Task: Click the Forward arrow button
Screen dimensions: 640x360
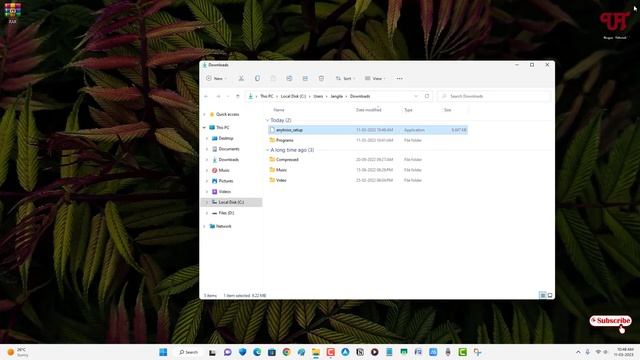Action: 218,96
